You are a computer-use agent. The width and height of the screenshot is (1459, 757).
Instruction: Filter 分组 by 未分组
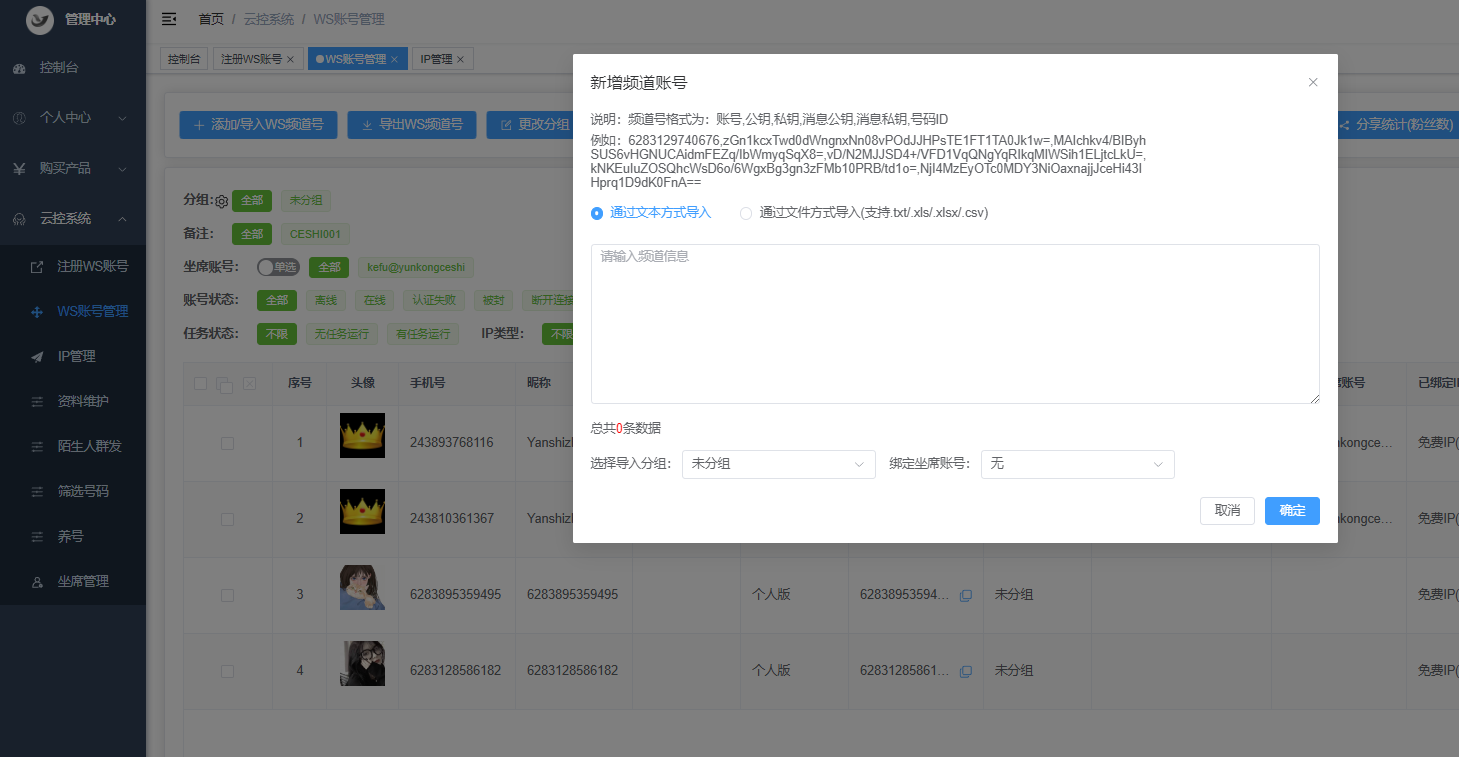coord(305,200)
